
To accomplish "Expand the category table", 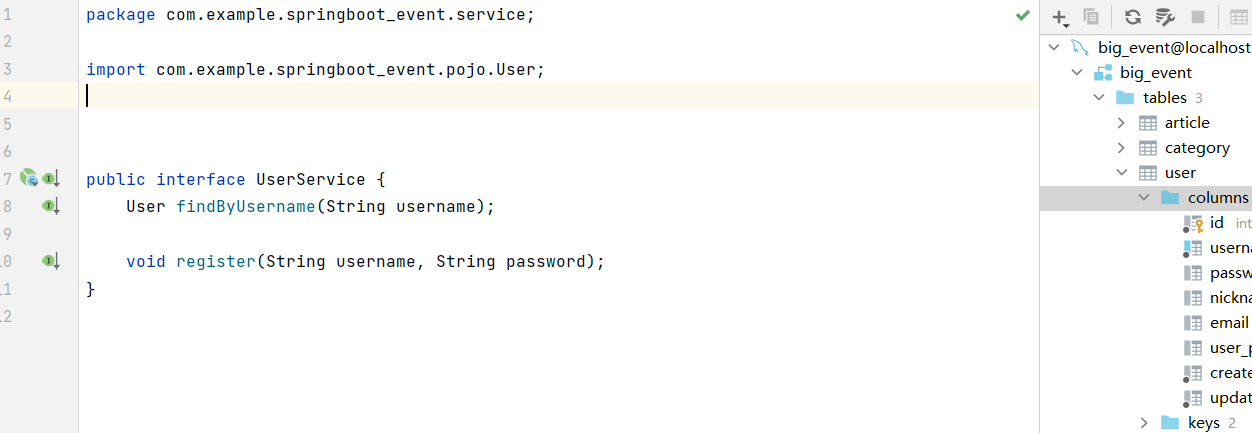I will click(x=1121, y=147).
